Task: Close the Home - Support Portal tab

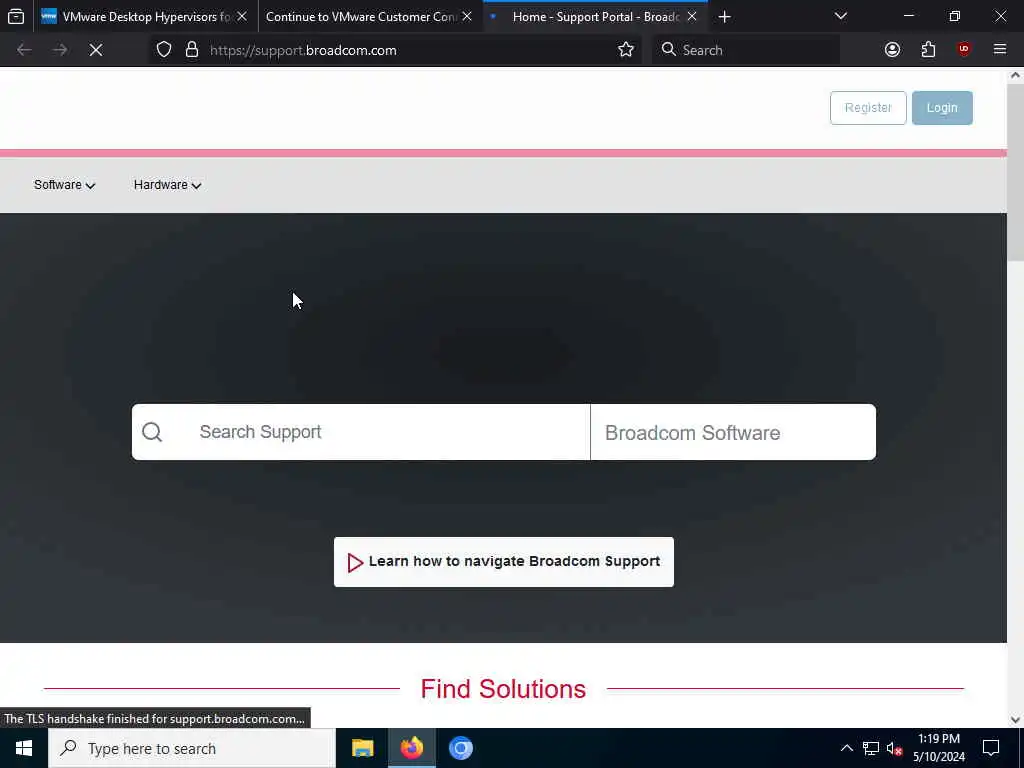Action: [692, 17]
